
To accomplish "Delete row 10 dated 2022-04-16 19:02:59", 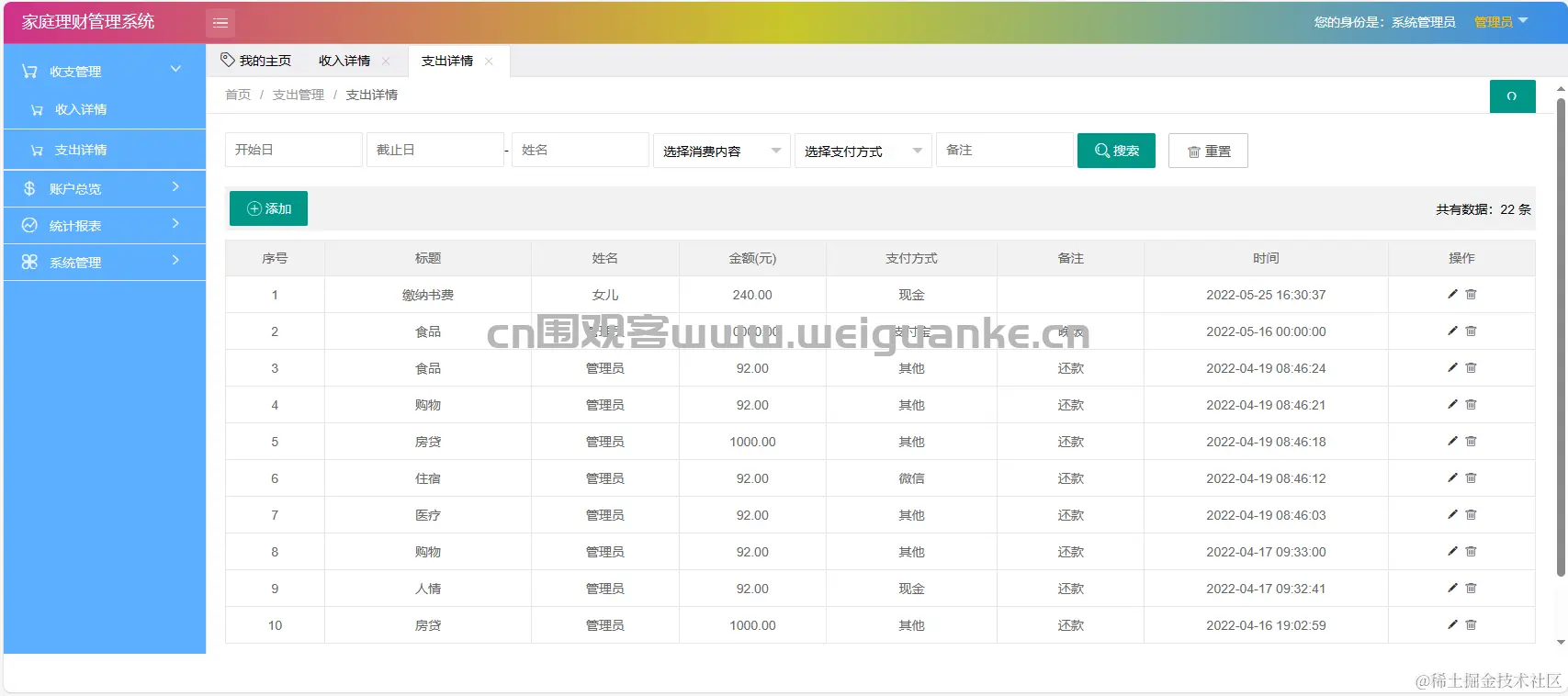I will 1471,624.
